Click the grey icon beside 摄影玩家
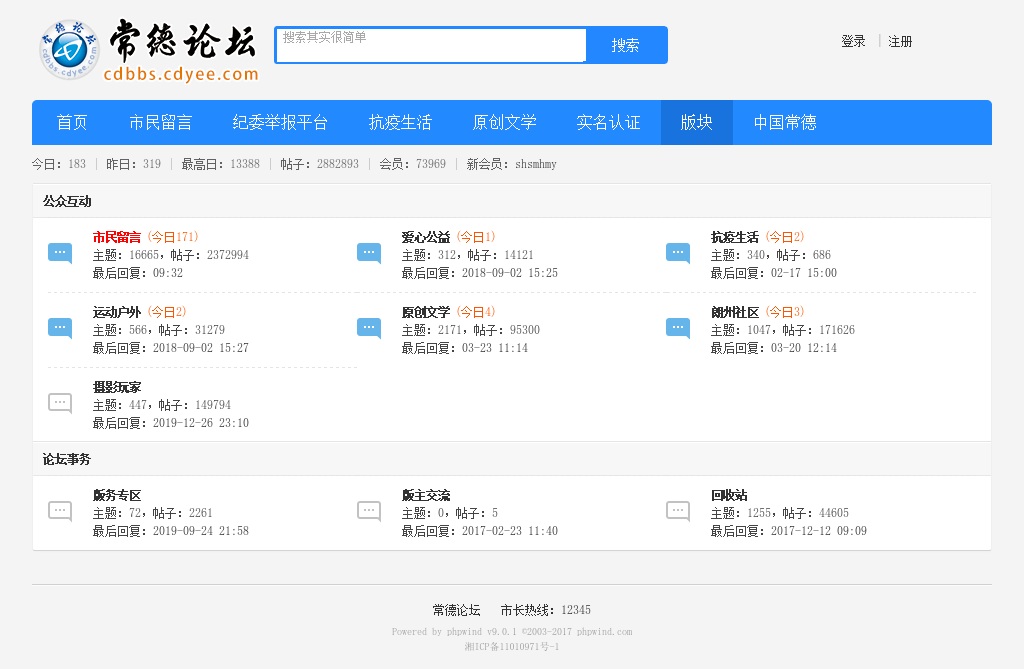1024x669 pixels. click(60, 403)
